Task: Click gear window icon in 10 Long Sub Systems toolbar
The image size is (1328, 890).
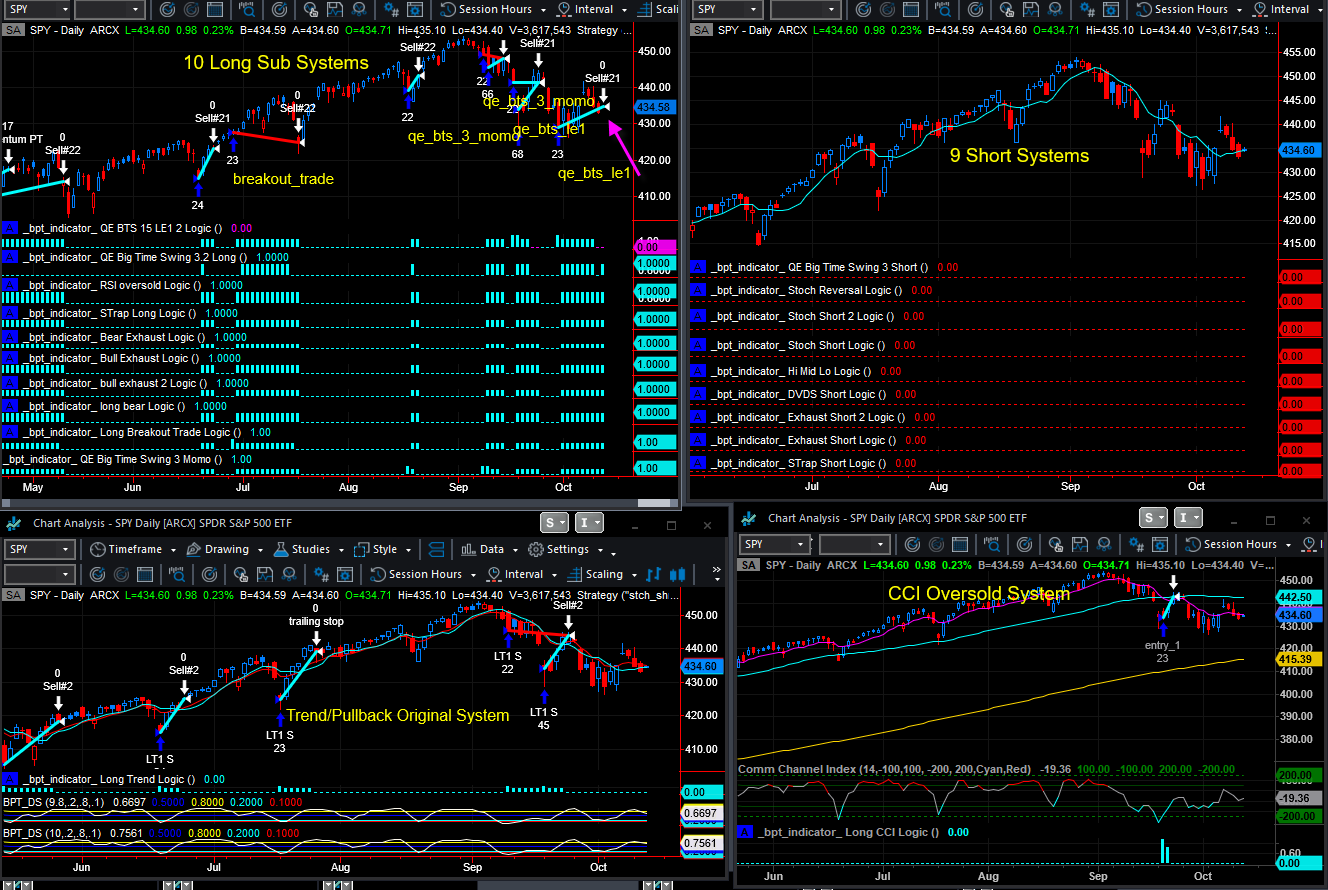Action: [417, 9]
